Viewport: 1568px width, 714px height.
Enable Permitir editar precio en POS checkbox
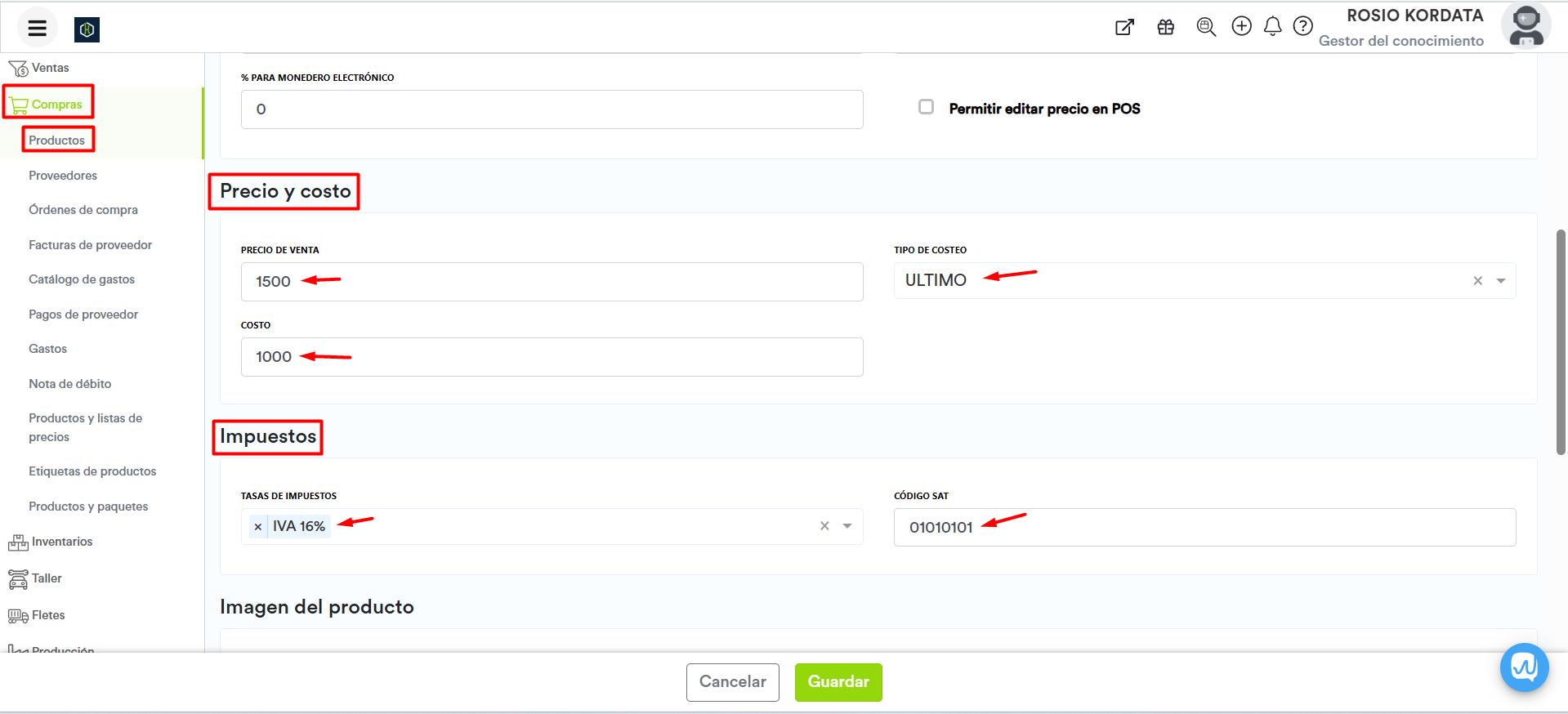point(926,107)
